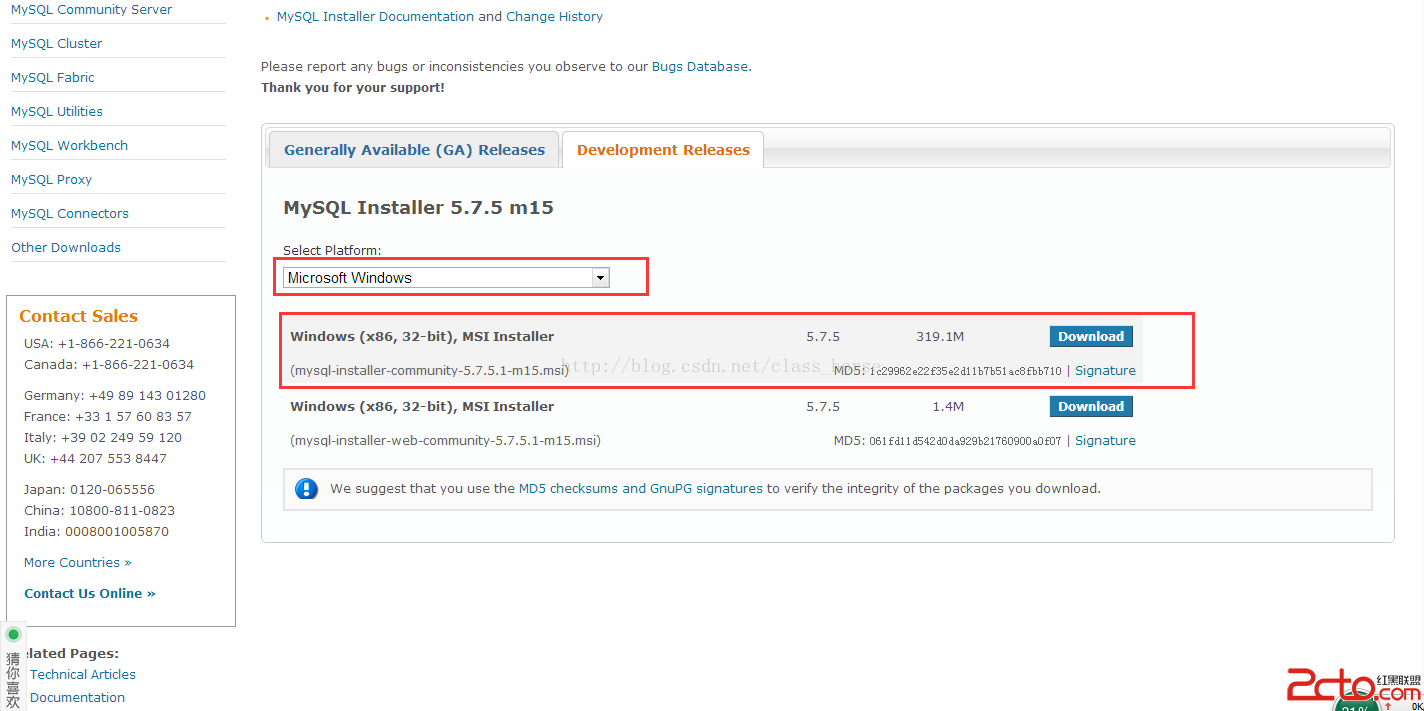Click the Select Platform label

pos(332,251)
